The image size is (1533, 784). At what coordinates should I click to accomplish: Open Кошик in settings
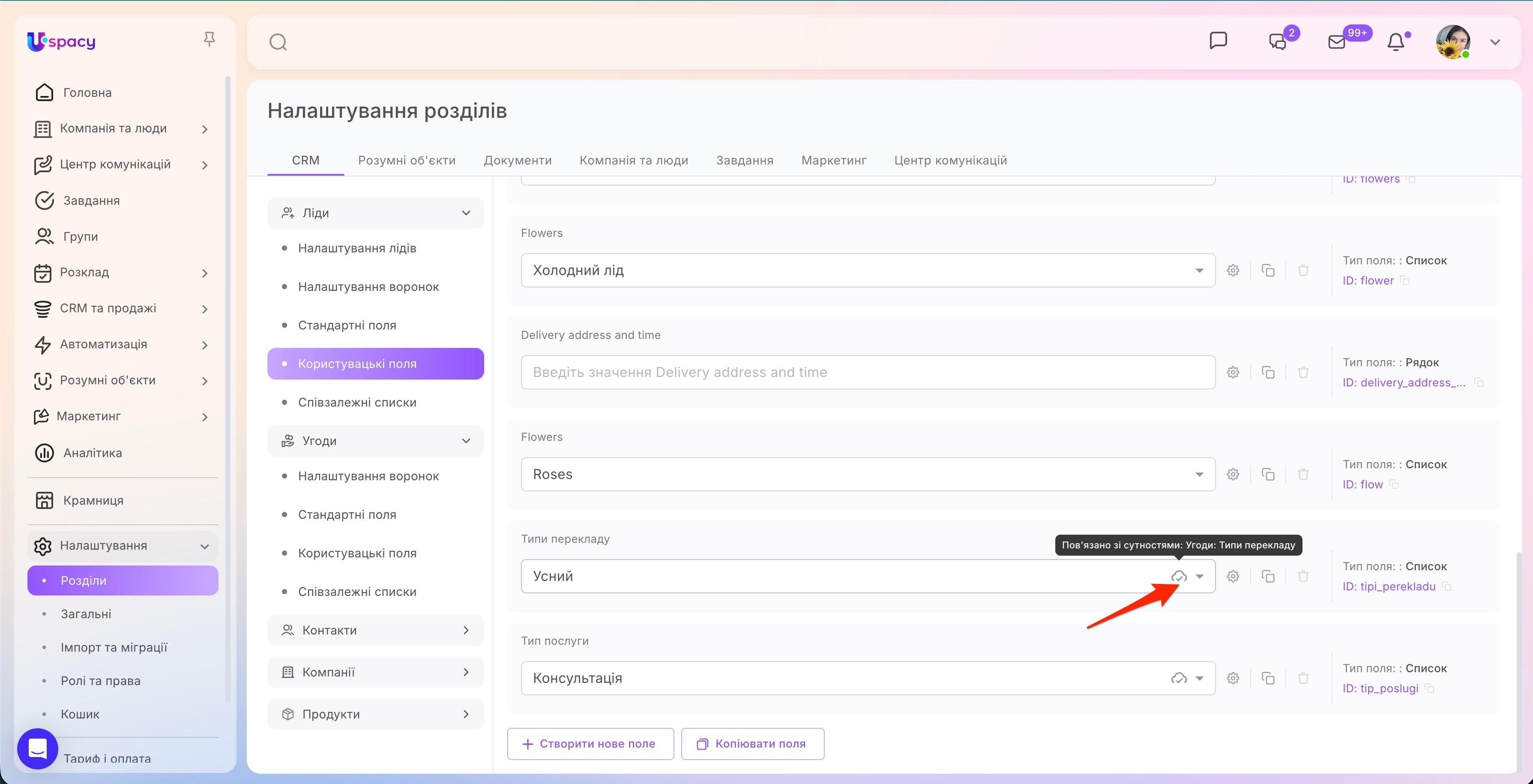80,714
